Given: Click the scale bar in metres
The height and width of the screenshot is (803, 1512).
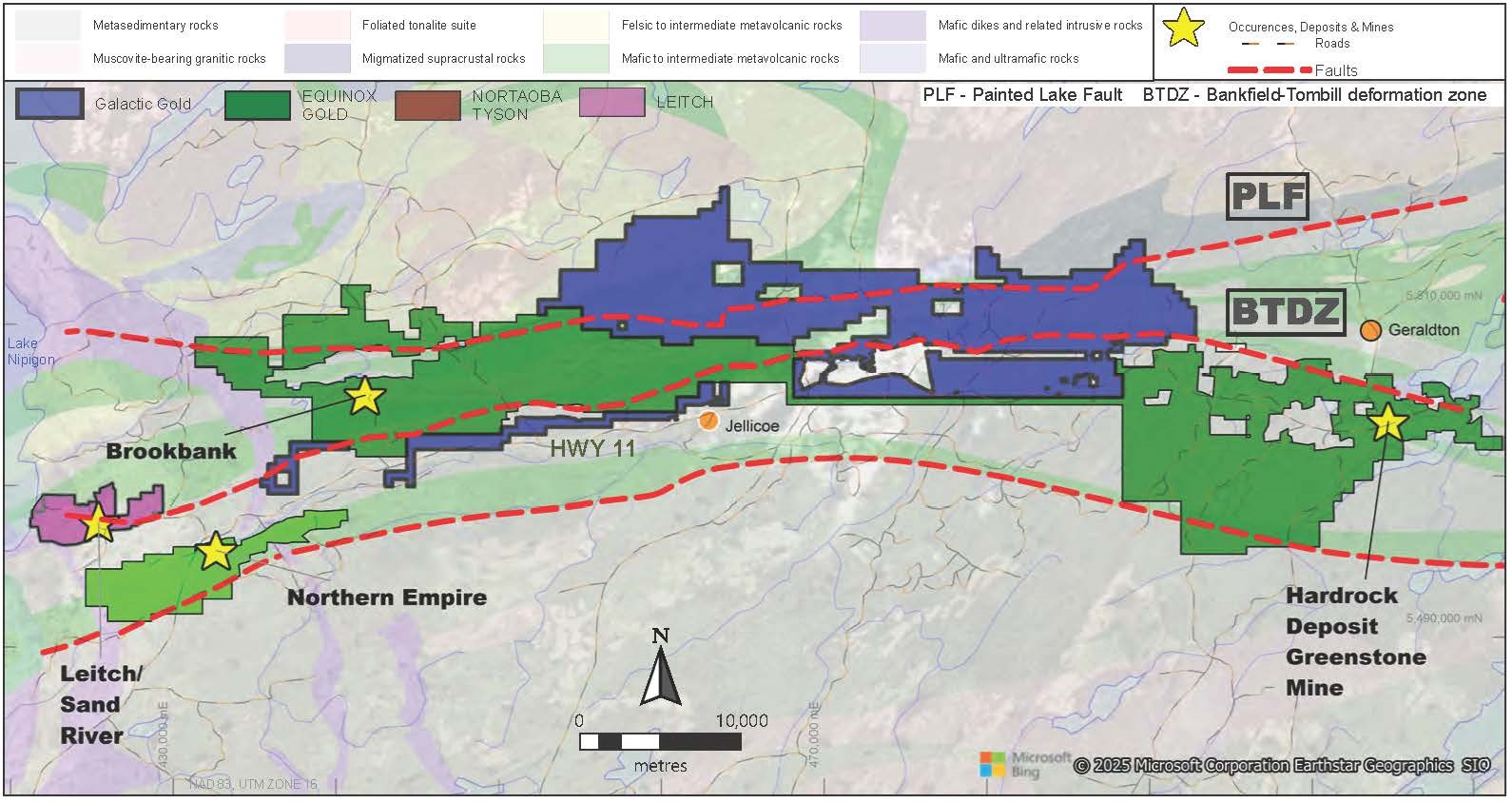Looking at the screenshot, I should (x=660, y=741).
